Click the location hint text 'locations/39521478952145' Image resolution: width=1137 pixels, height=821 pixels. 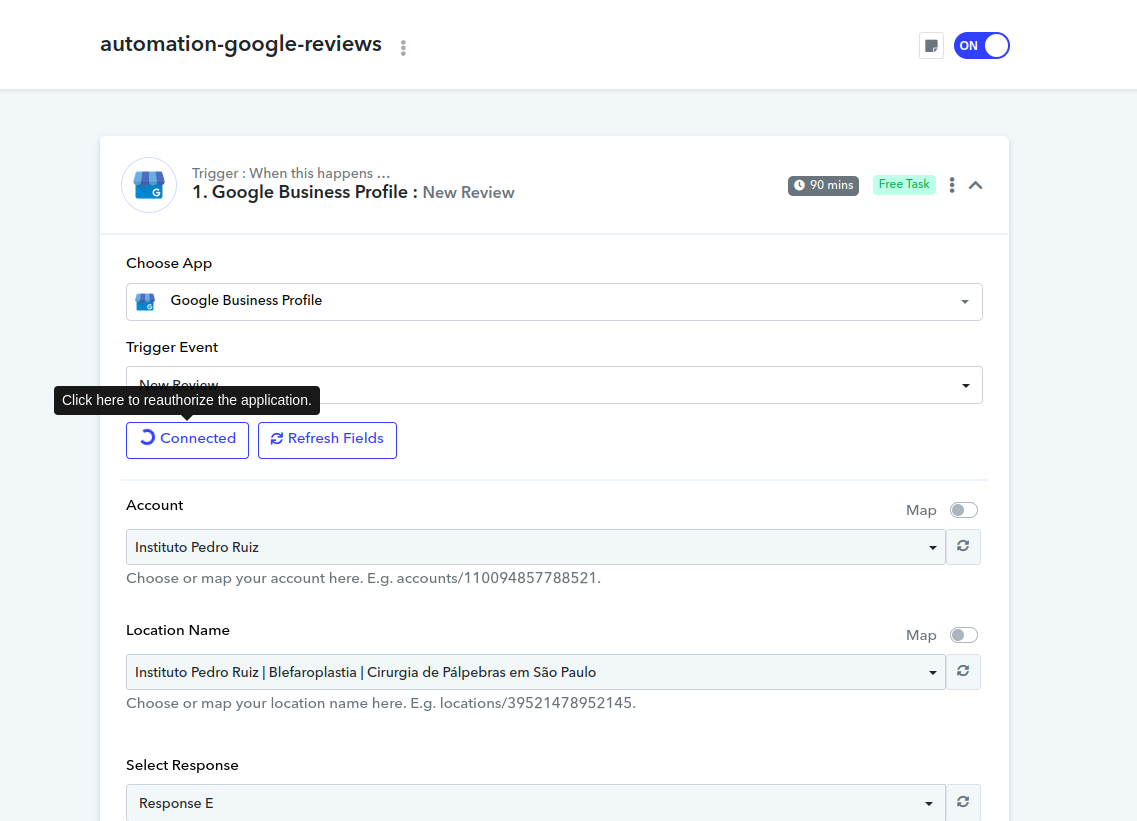(536, 703)
